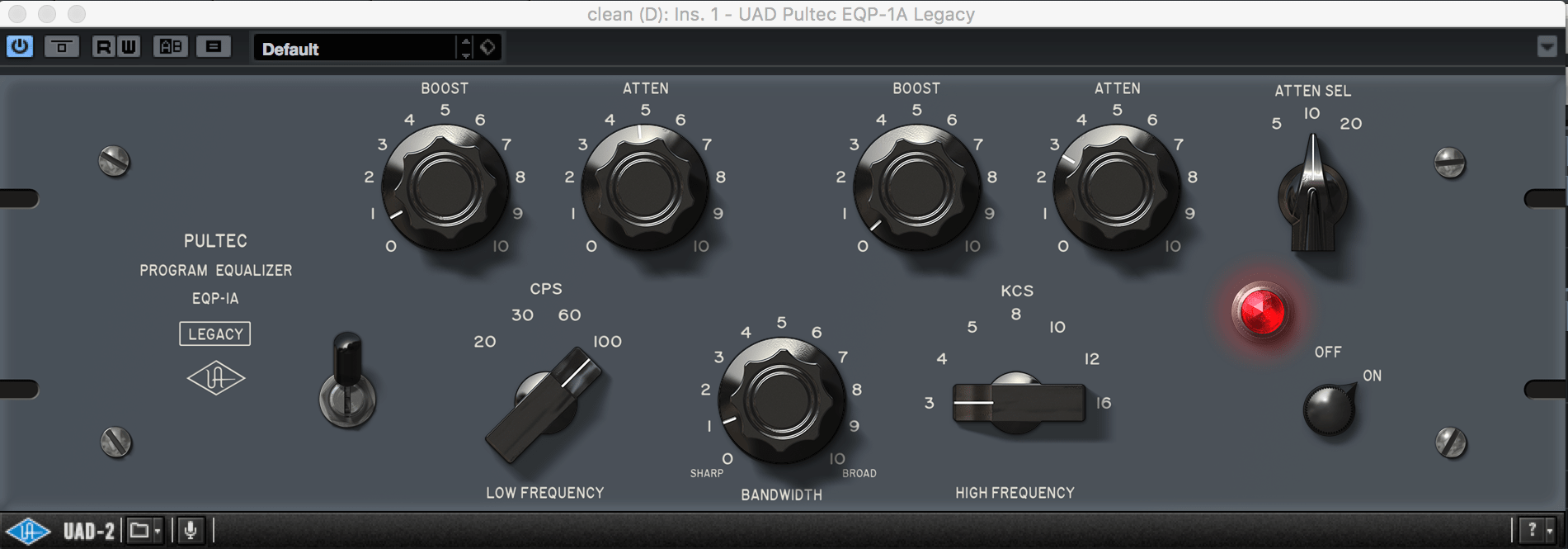Toggle the blue plugin bypass power button
1568x549 pixels.
(20, 46)
